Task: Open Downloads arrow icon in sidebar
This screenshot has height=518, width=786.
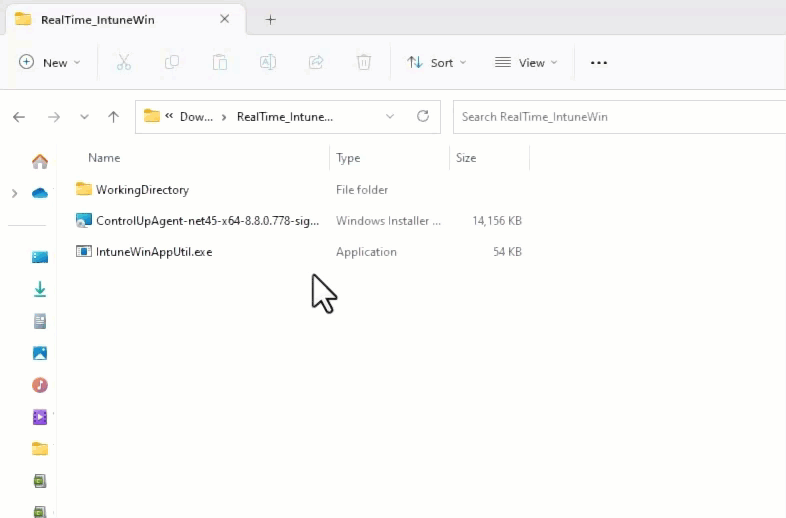Action: tap(40, 289)
